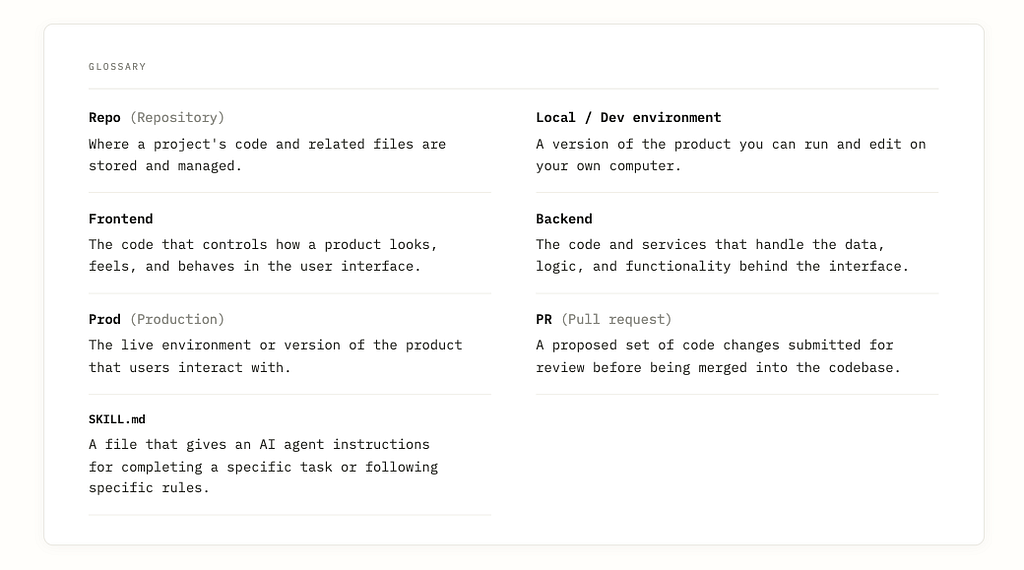Click the SKILL.md AI agent definition
The width and height of the screenshot is (1024, 570).
(263, 466)
